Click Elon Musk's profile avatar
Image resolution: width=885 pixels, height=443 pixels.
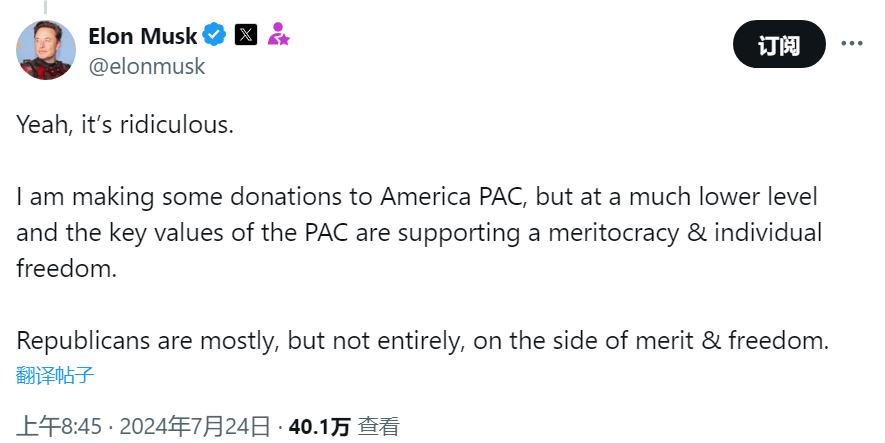(47, 48)
